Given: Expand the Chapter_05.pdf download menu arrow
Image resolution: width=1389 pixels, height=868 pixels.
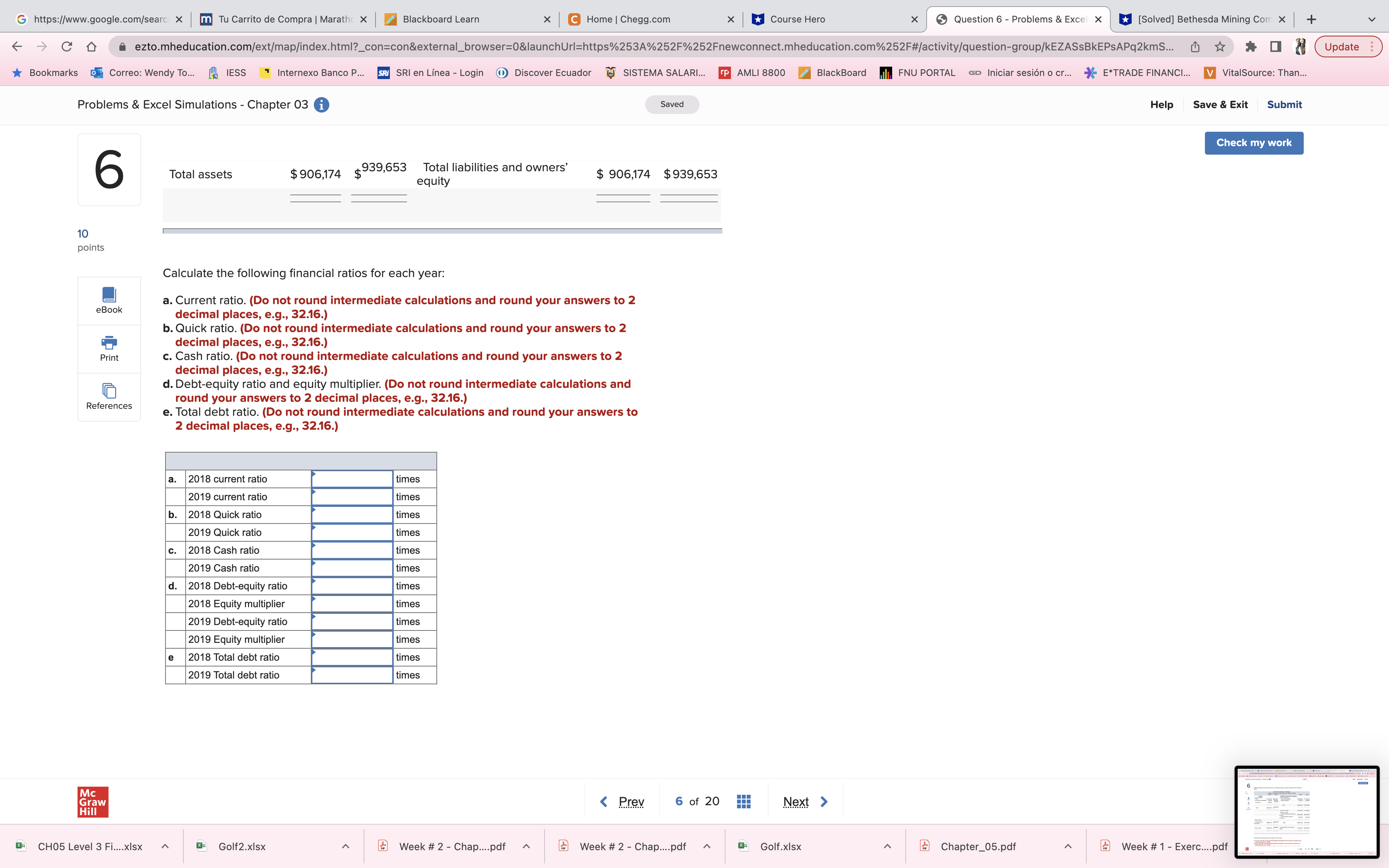Looking at the screenshot, I should pyautogui.click(x=1068, y=846).
